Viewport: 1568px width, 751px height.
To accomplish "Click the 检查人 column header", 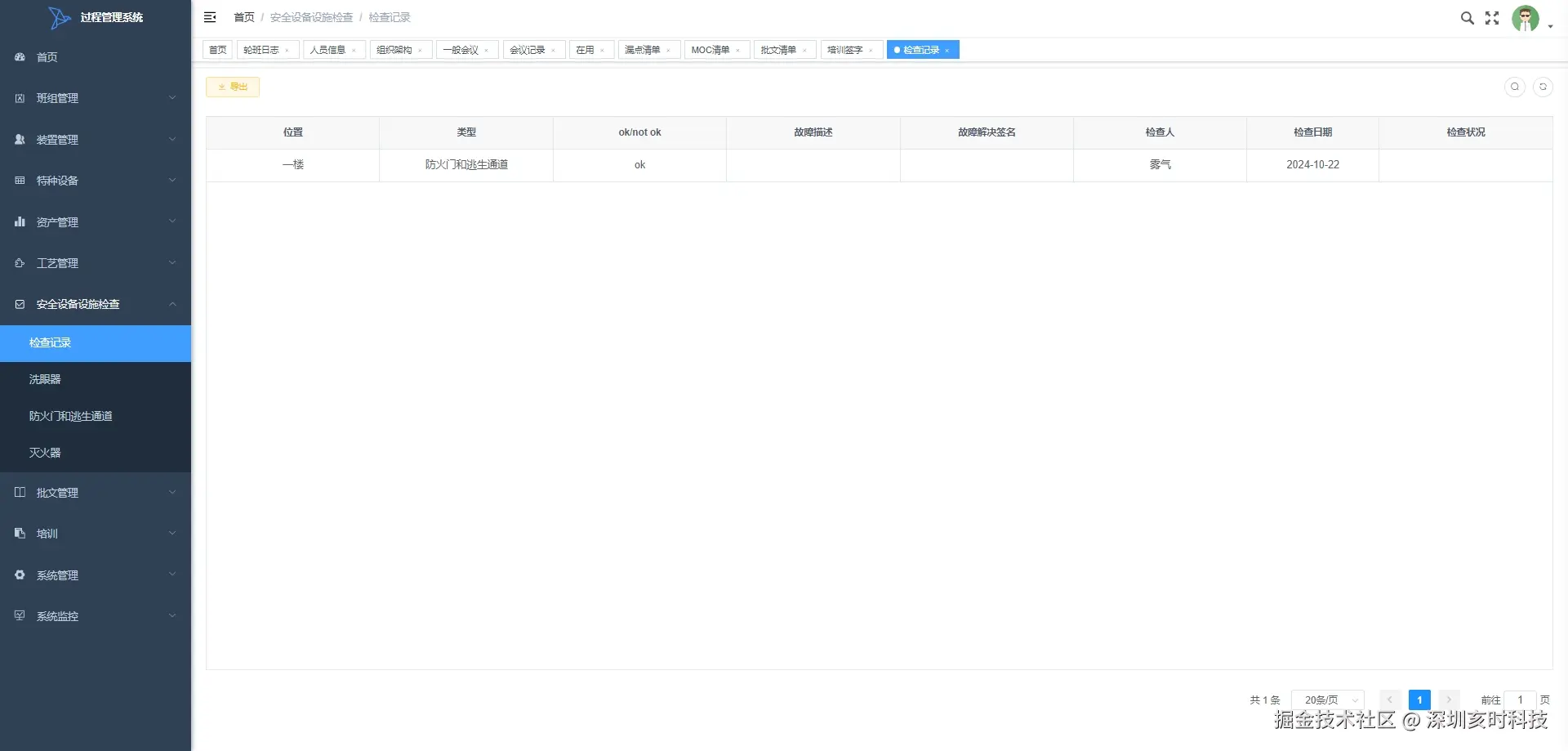I will 1160,132.
